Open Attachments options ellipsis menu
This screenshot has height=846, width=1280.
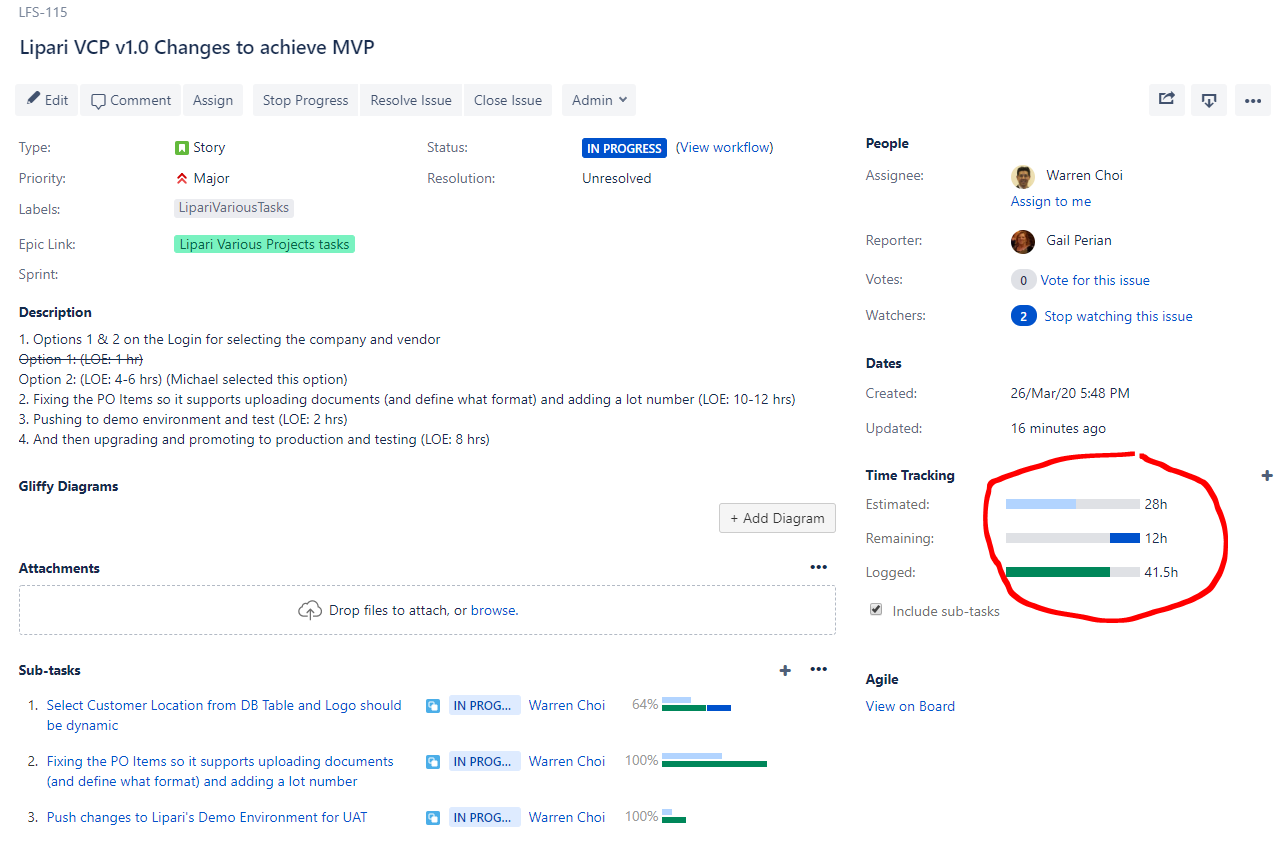[819, 567]
